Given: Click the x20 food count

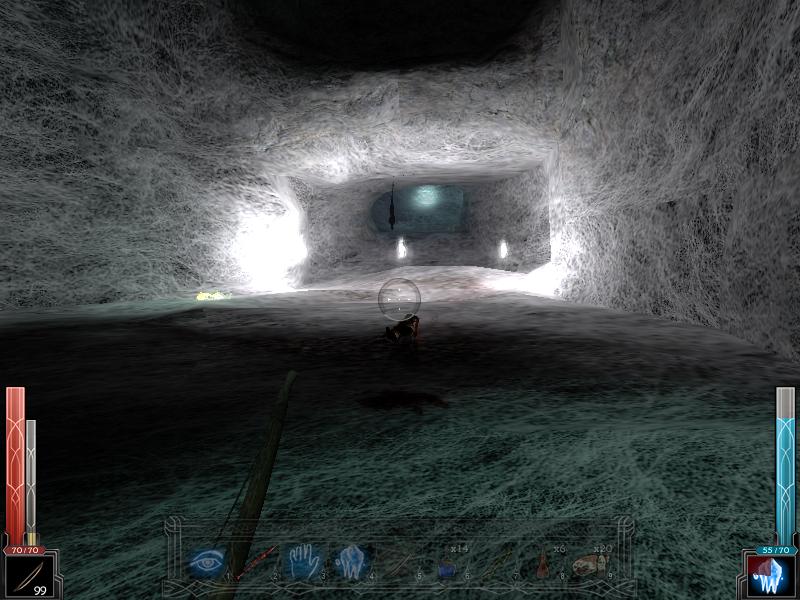Looking at the screenshot, I should point(603,549).
